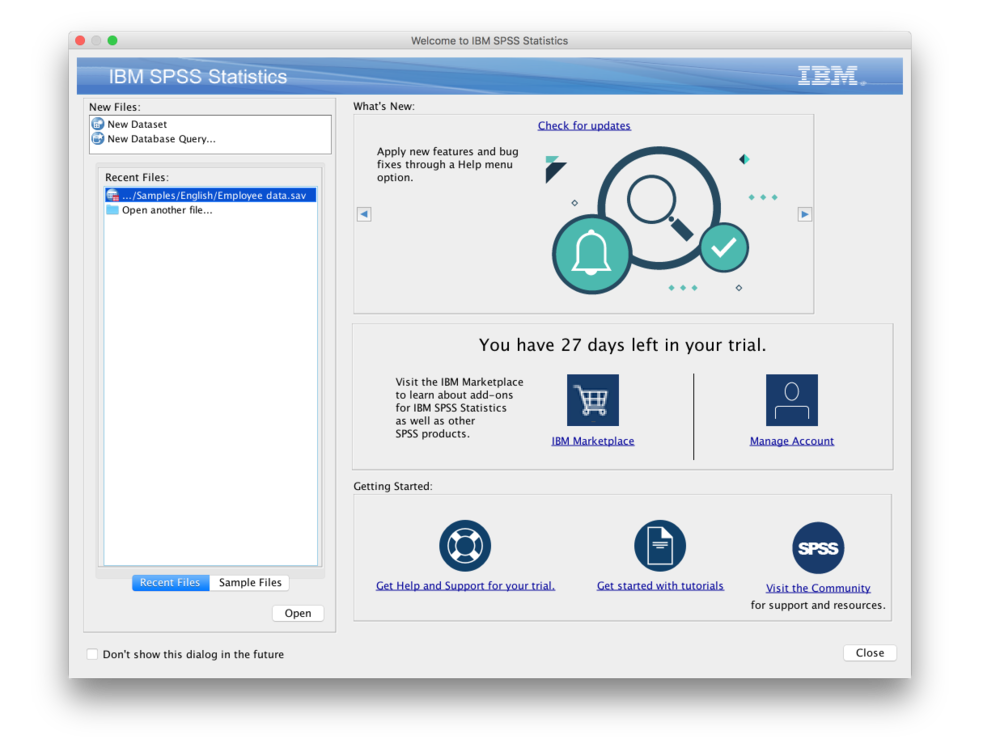Screen dimensions: 1000x739
Task: Click the New Database Query icon
Action: click(x=98, y=139)
